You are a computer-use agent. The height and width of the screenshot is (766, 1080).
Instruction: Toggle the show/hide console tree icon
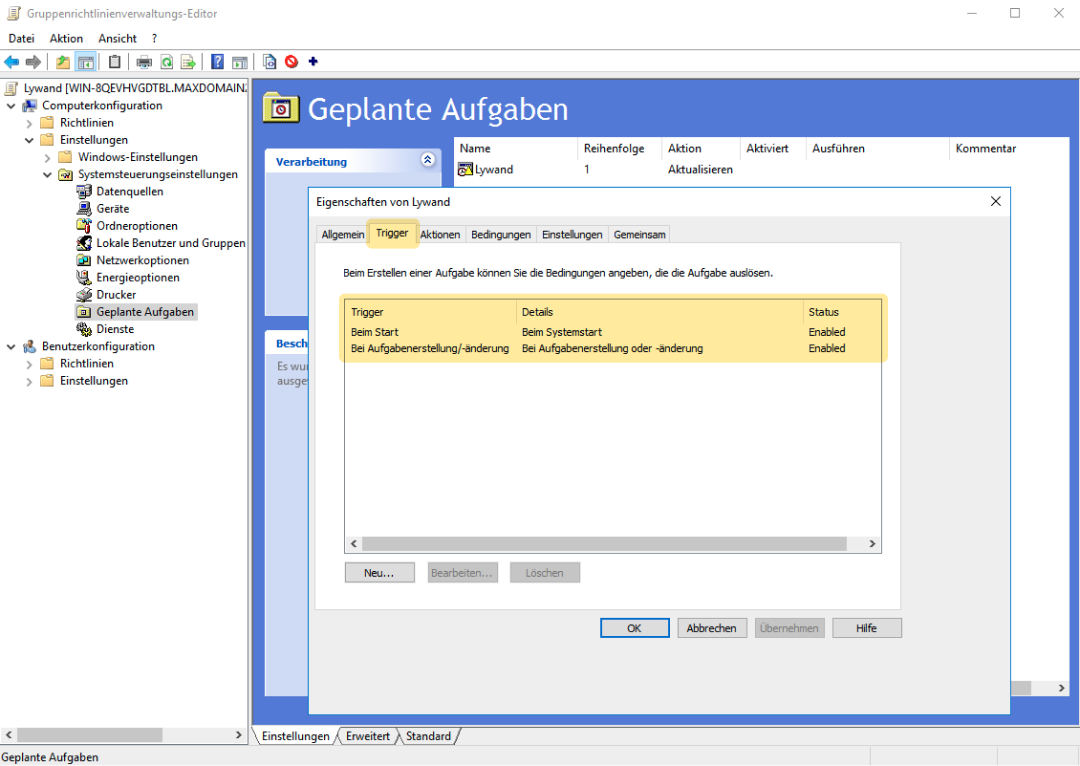click(x=86, y=62)
